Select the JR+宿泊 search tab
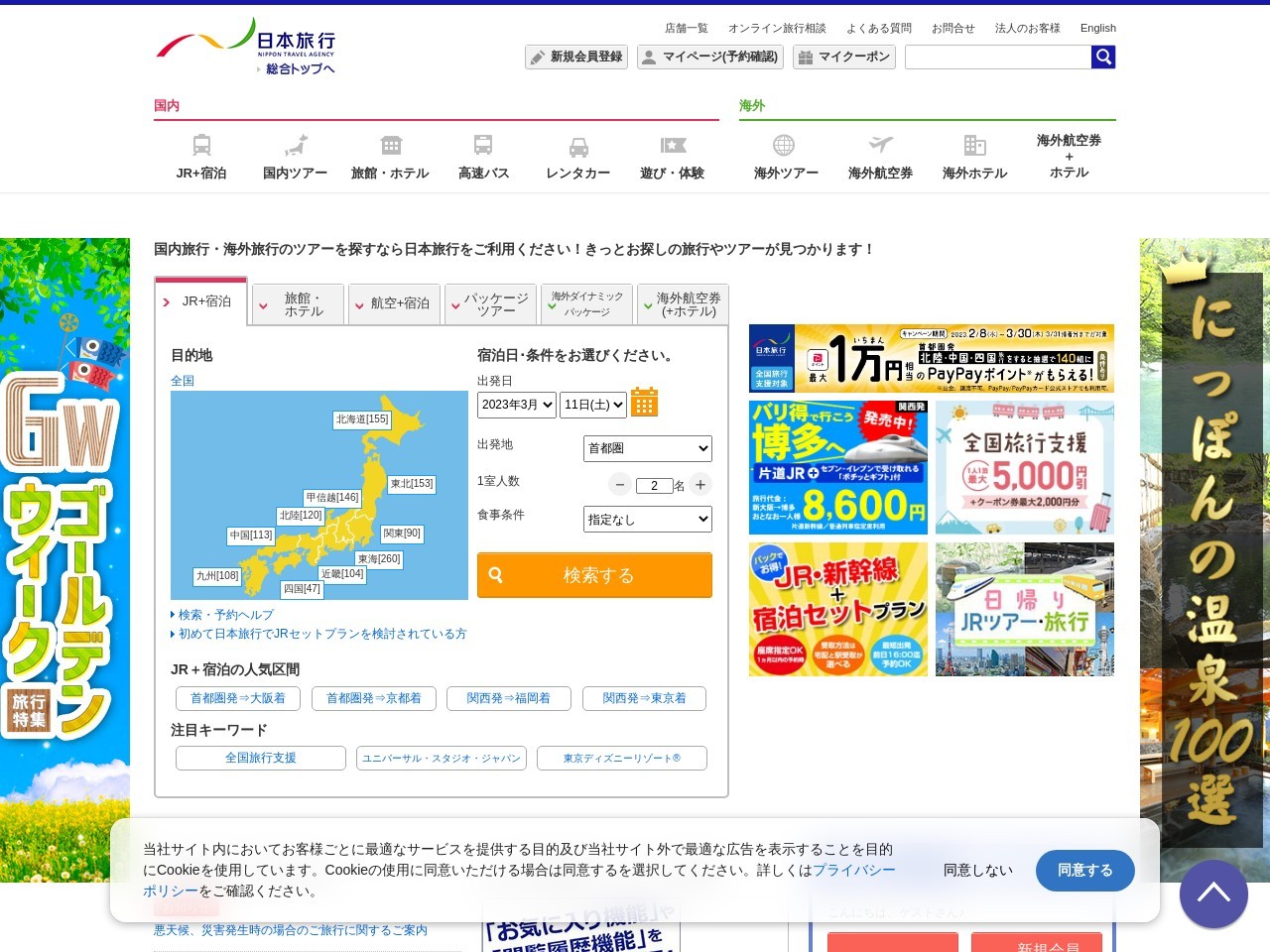The image size is (1270, 952). pyautogui.click(x=201, y=301)
